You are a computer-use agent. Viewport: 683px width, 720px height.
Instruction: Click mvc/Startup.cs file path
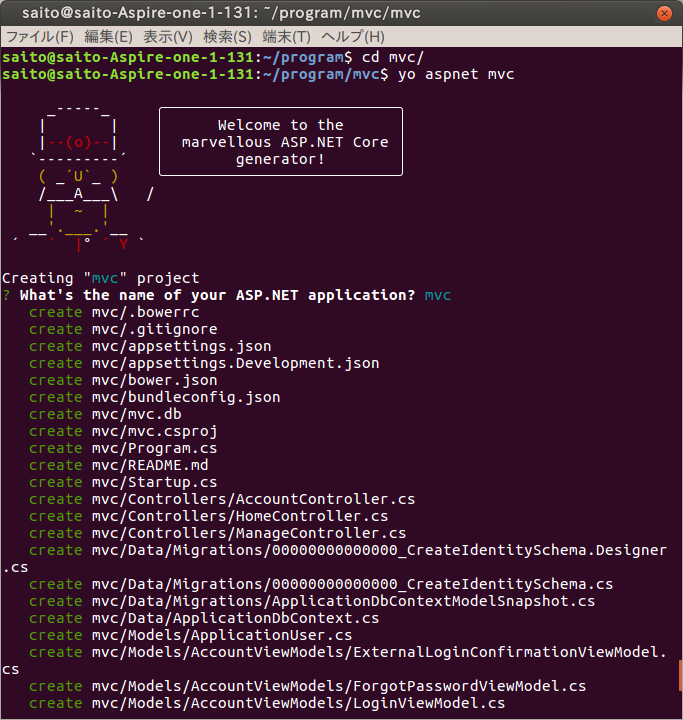click(x=154, y=482)
